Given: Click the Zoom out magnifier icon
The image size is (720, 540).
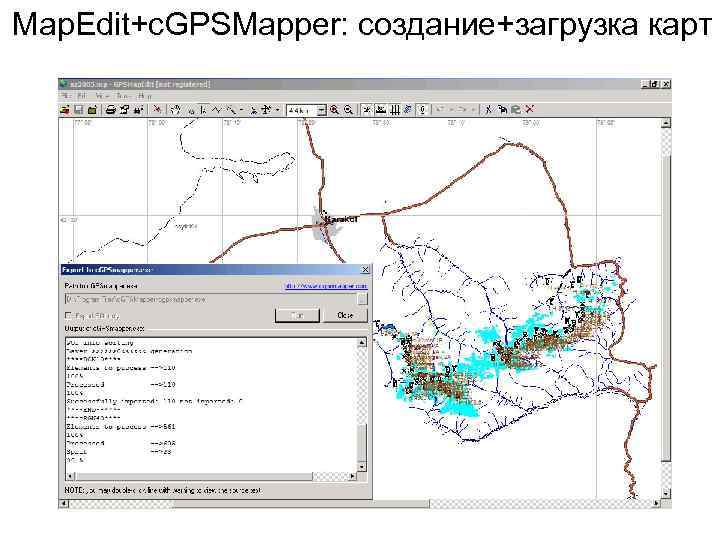Looking at the screenshot, I should (x=349, y=110).
